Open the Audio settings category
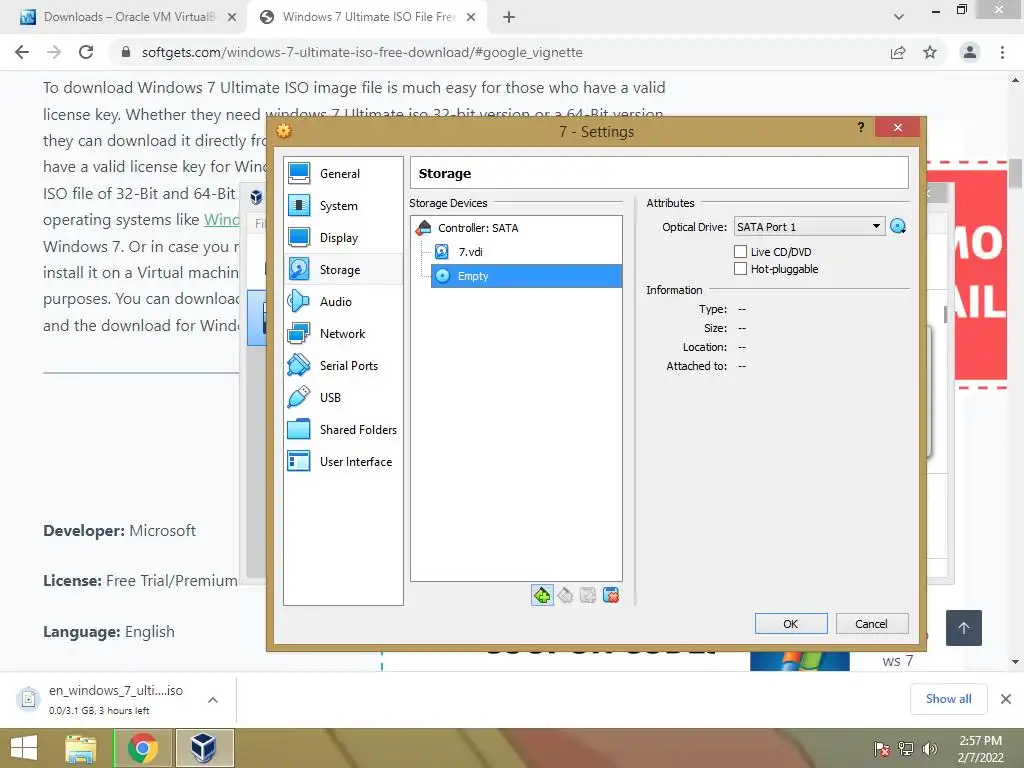 (x=343, y=302)
